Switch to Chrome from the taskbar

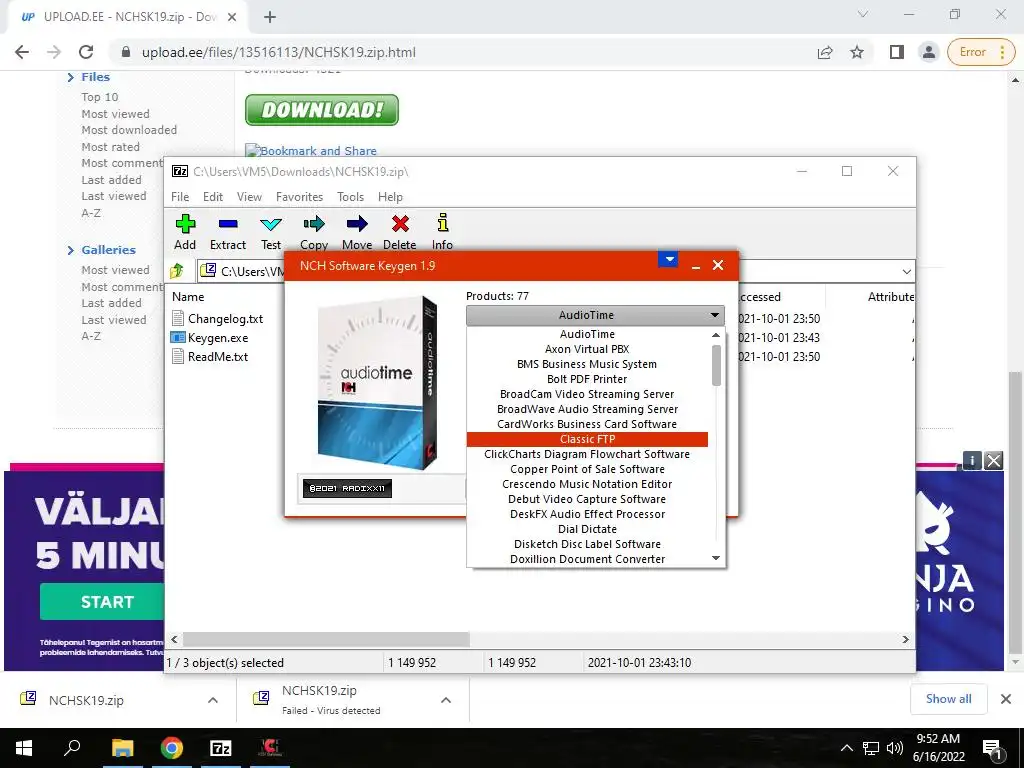171,748
